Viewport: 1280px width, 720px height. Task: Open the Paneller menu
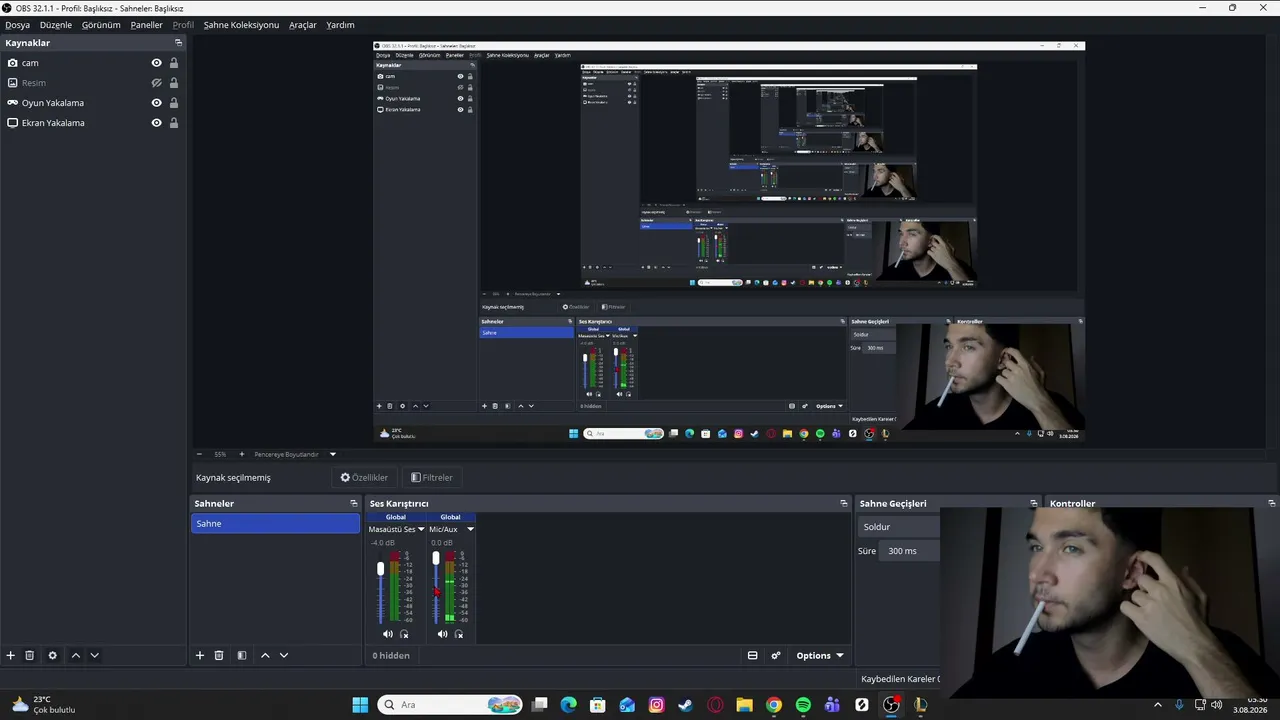[146, 25]
